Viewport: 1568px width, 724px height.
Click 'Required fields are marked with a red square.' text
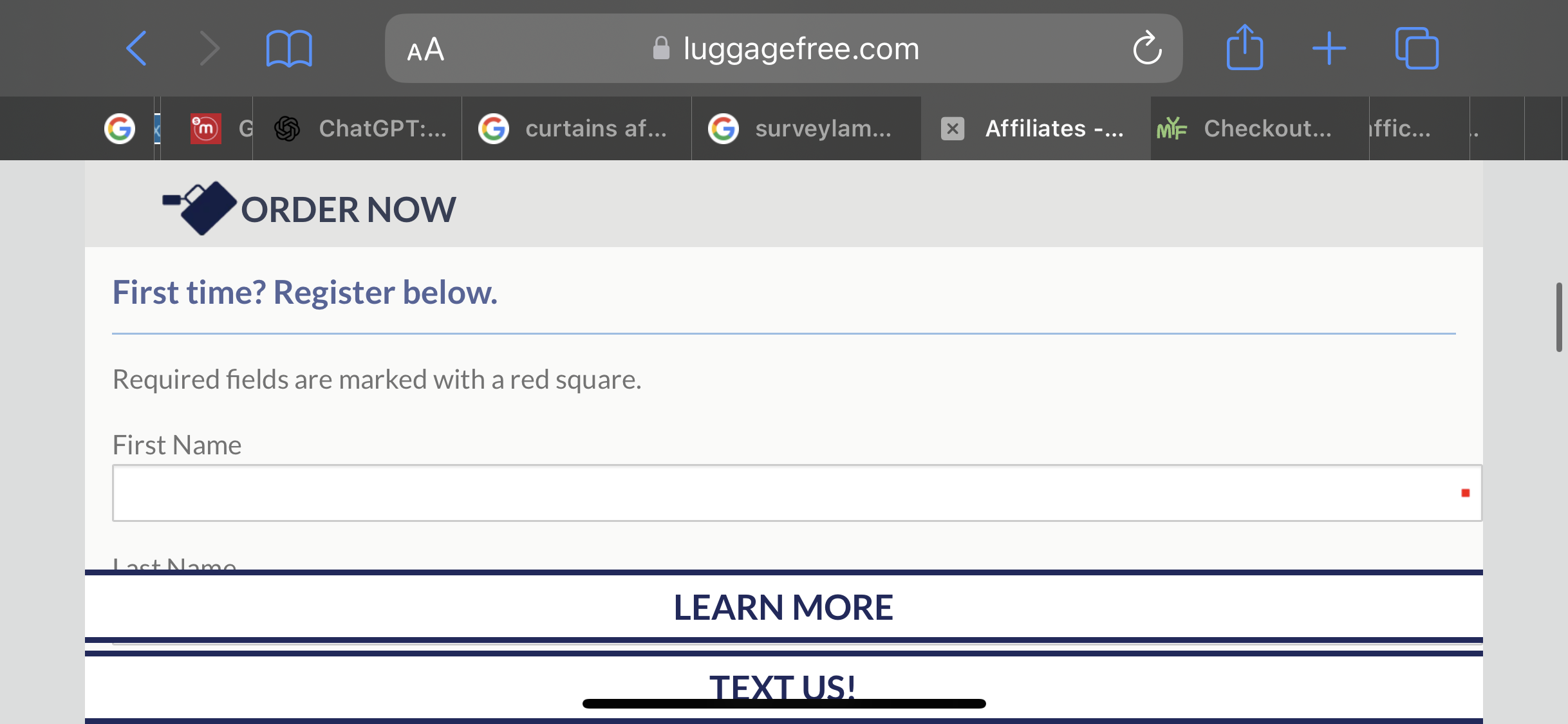coord(377,380)
